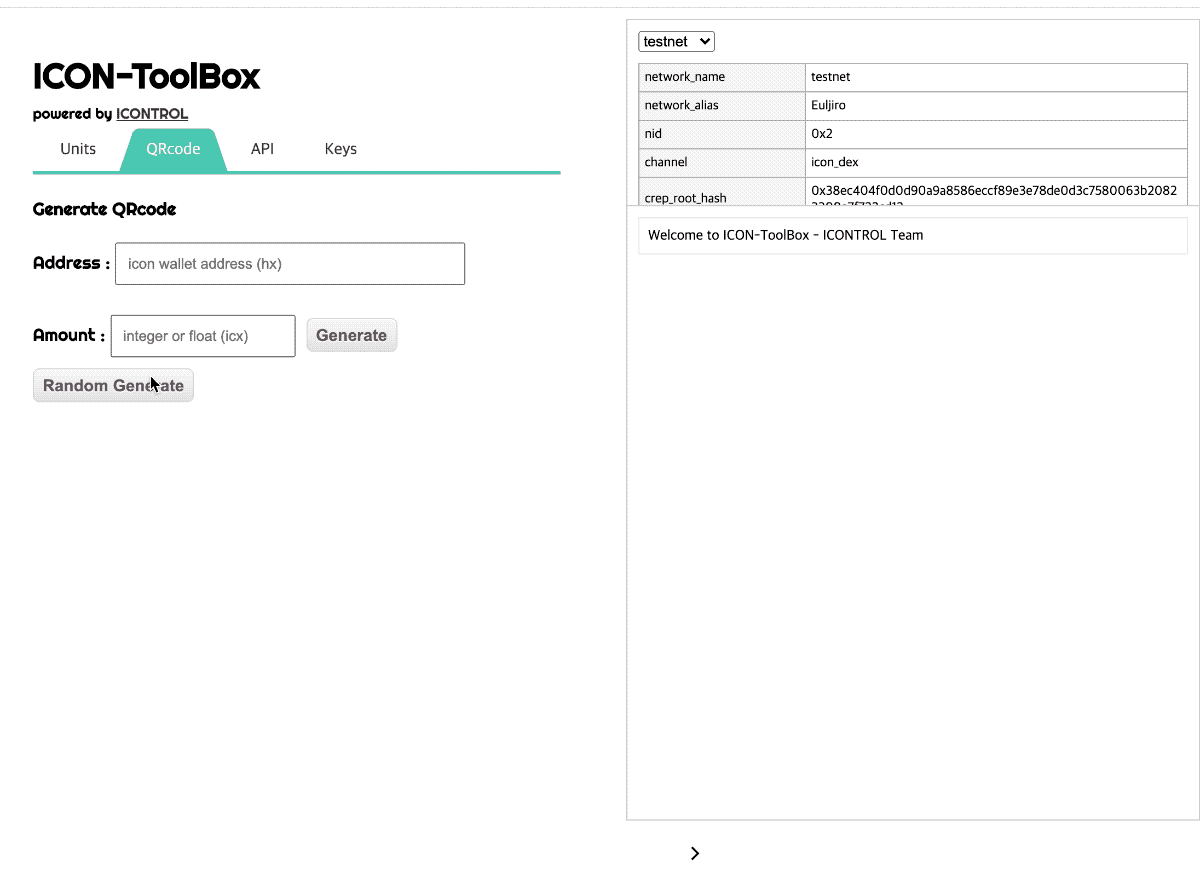The height and width of the screenshot is (872, 1200).
Task: Click the Address wallet input field
Action: pos(290,264)
